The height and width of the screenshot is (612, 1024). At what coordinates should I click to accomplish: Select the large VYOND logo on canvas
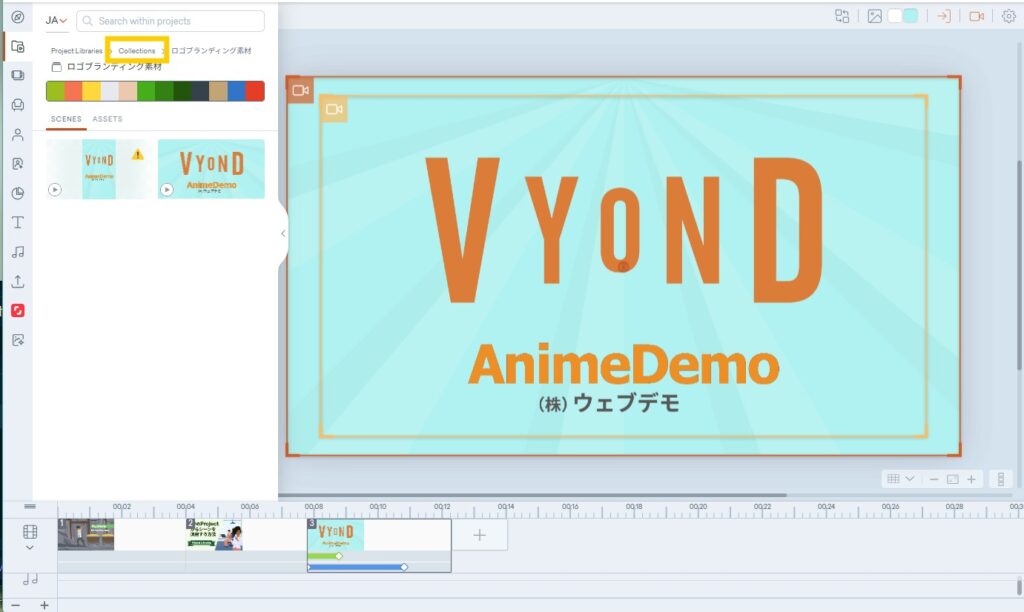624,230
